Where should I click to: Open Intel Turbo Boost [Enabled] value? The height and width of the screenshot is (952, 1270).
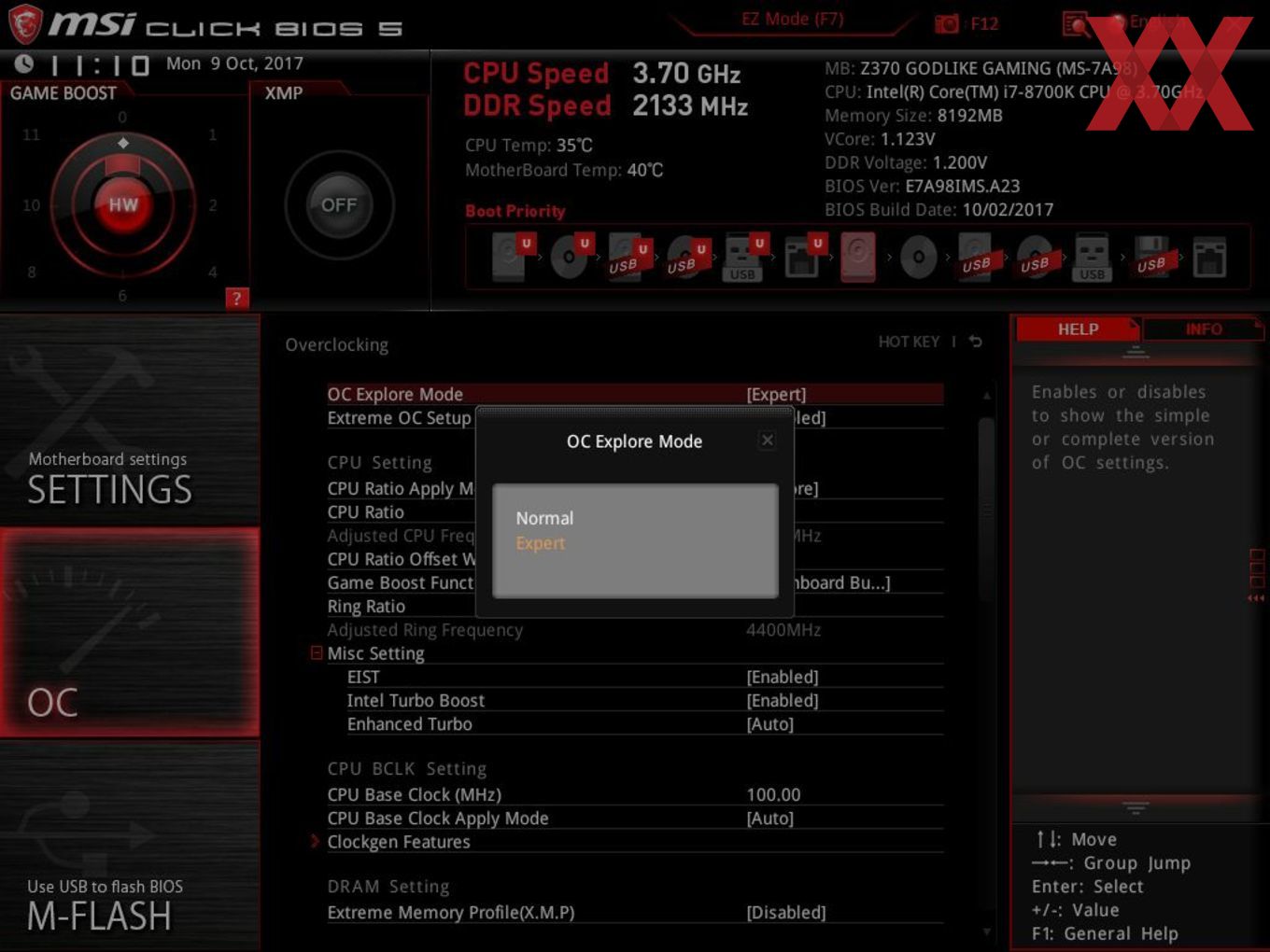click(x=783, y=700)
